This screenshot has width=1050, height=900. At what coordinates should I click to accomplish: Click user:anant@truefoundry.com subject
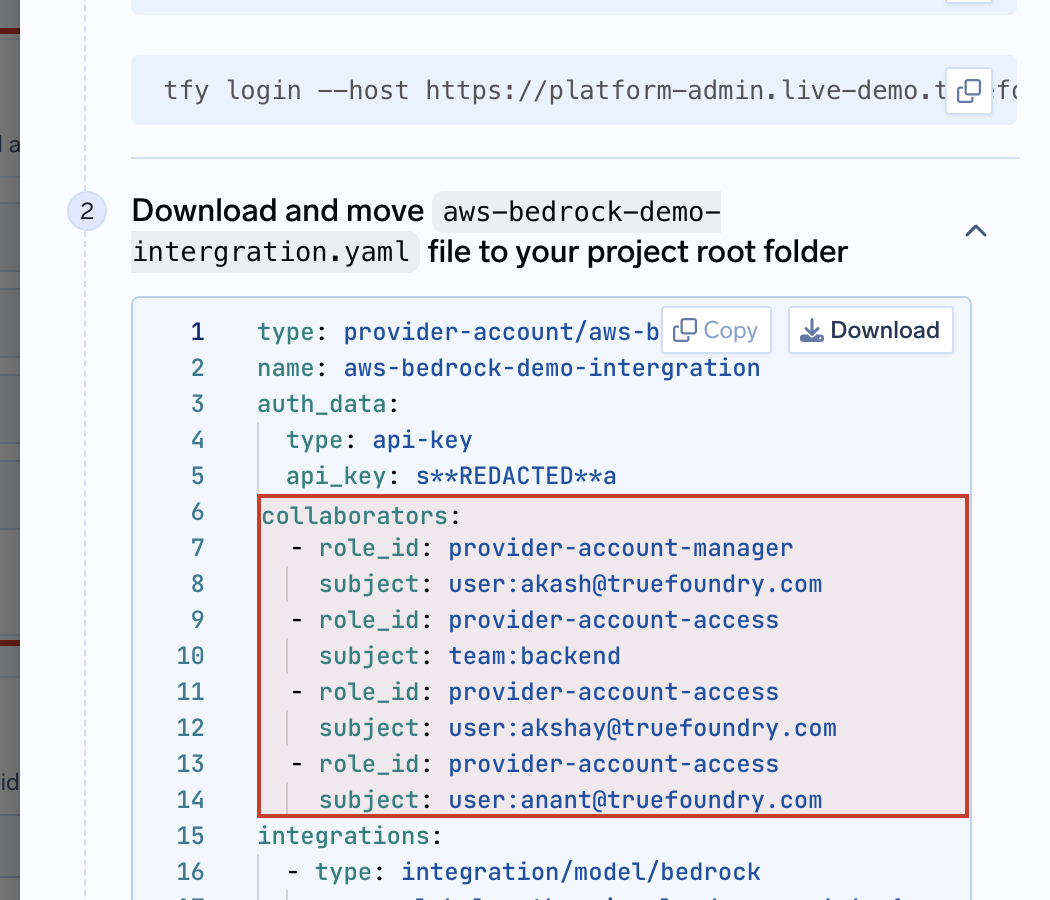[635, 800]
